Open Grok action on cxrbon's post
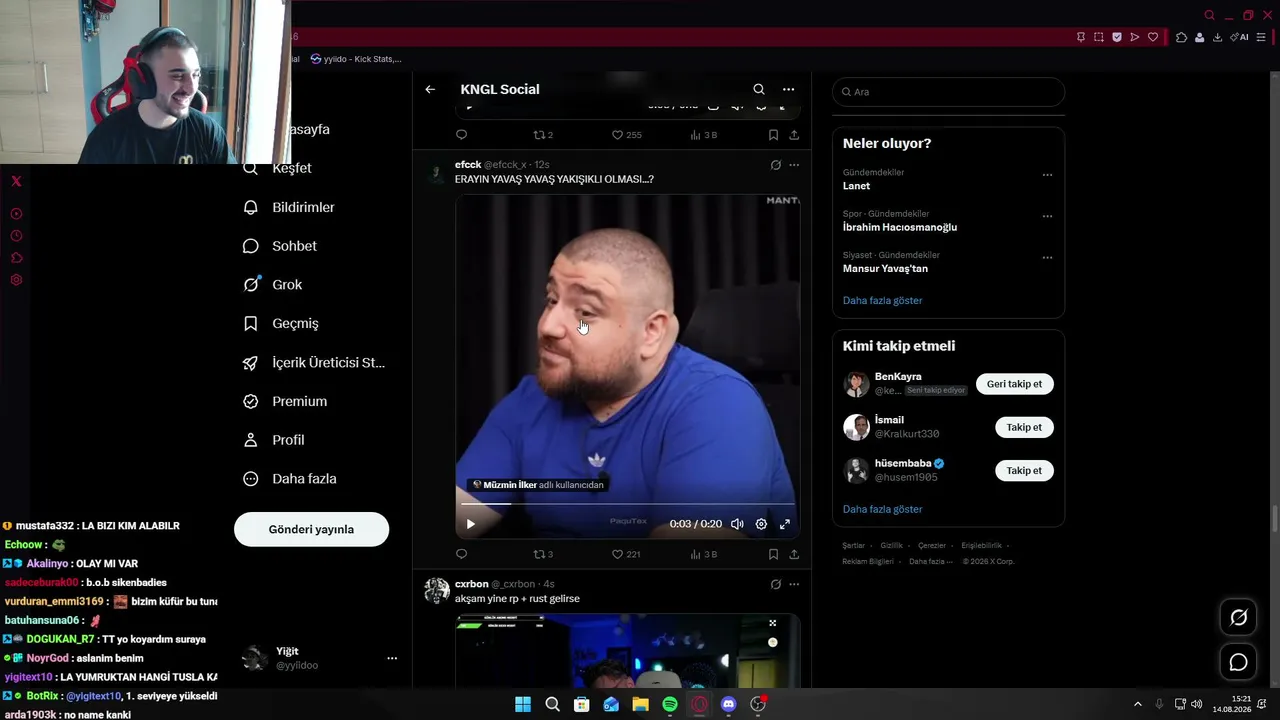The height and width of the screenshot is (720, 1280). (775, 584)
